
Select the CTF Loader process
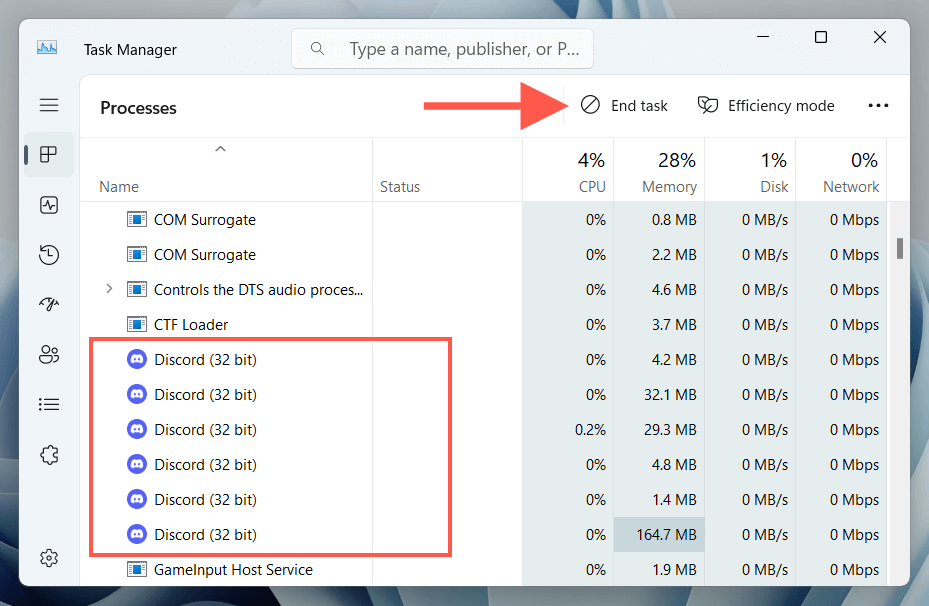483,325
